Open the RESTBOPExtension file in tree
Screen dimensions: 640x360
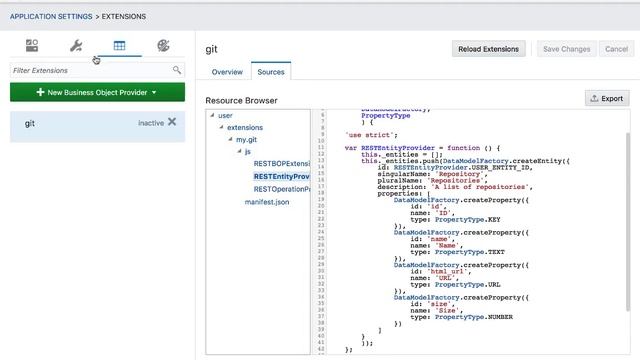[282, 164]
